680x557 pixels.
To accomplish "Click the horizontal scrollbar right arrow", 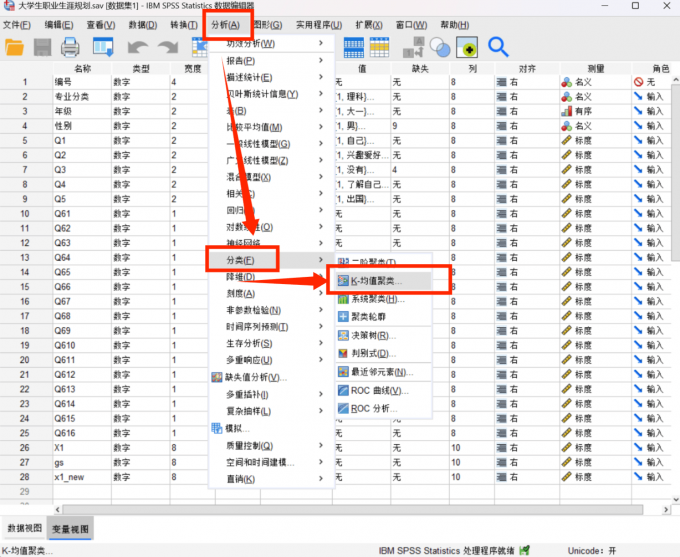I will (x=666, y=509).
